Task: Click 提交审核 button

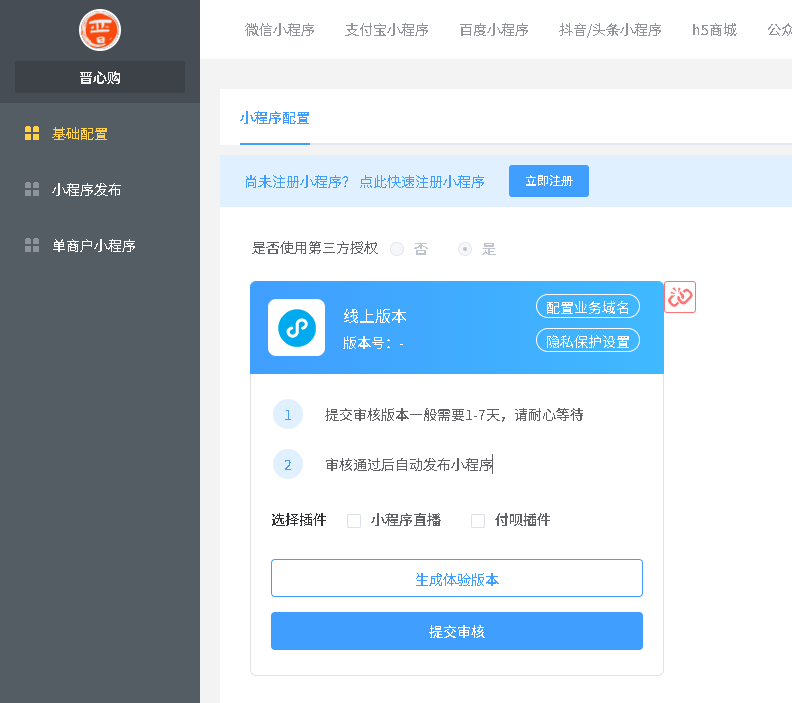Action: point(457,631)
